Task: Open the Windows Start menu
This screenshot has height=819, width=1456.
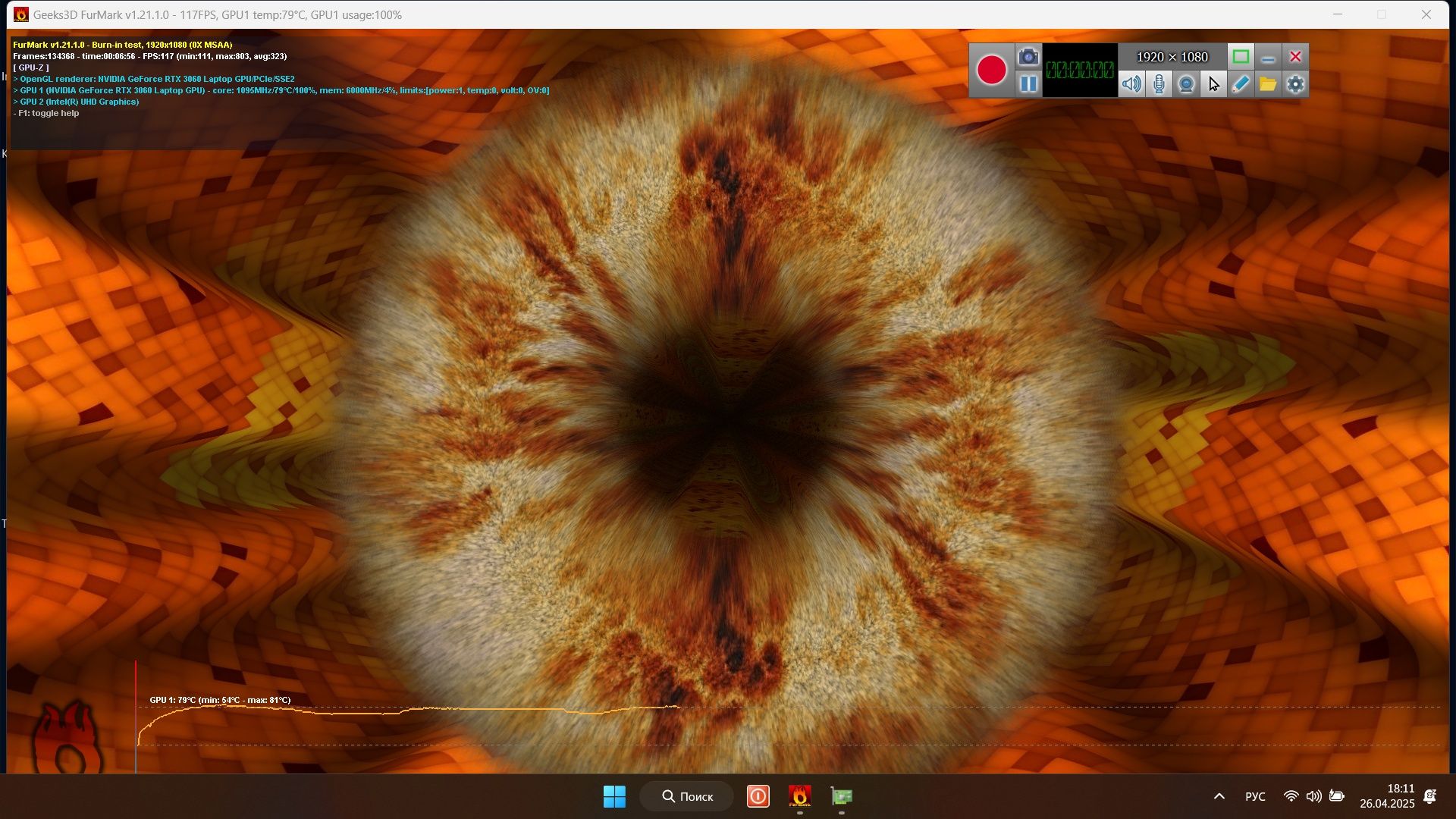Action: 614,796
